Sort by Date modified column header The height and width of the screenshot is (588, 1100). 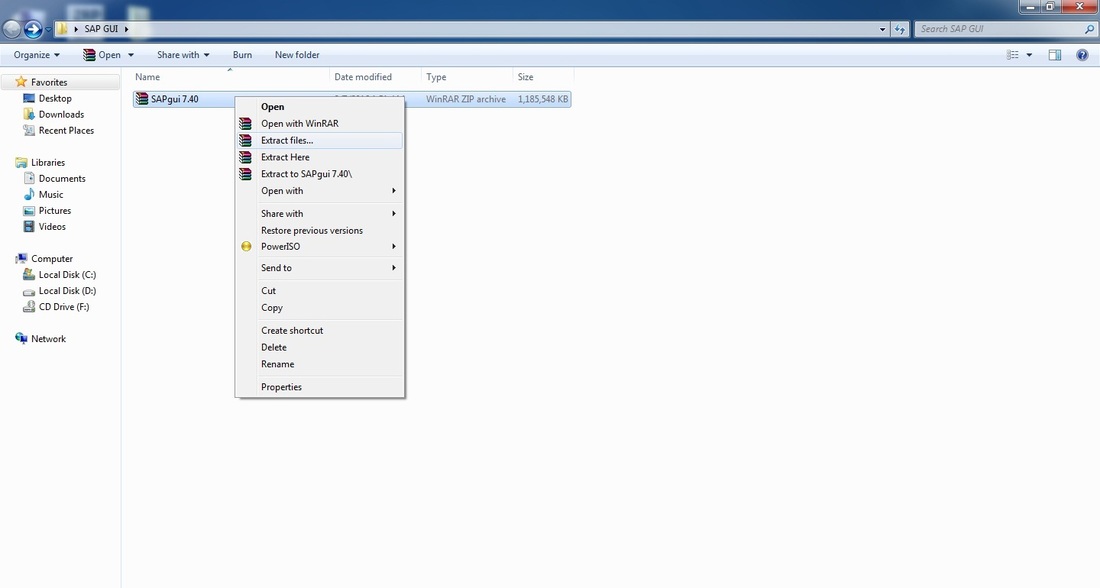tap(375, 76)
